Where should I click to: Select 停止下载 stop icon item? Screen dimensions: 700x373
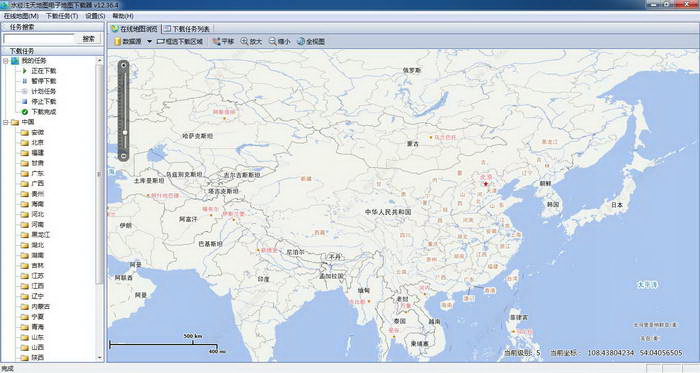[x=39, y=102]
